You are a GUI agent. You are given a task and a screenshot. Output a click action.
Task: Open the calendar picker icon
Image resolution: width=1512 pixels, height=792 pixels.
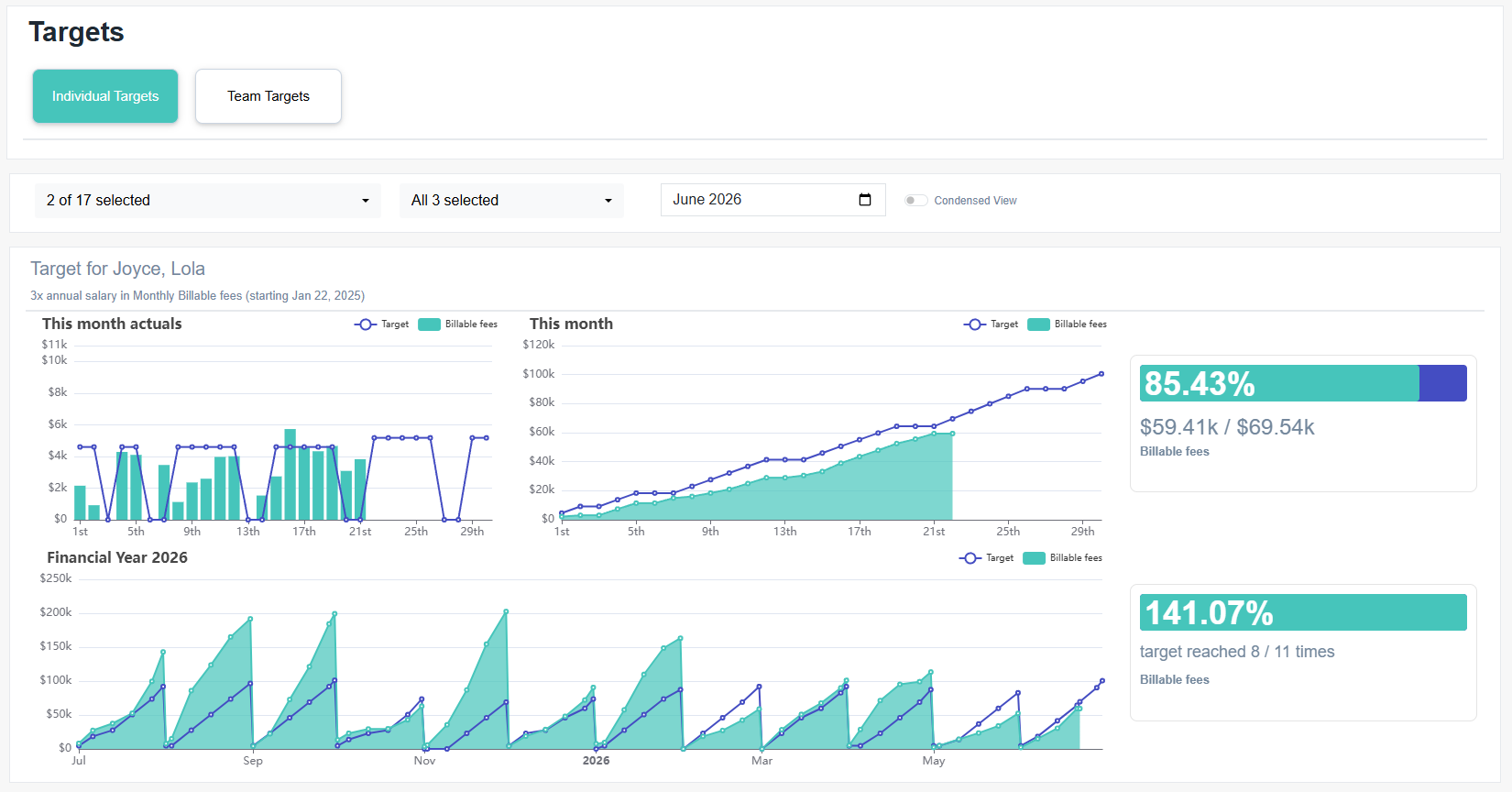(865, 200)
